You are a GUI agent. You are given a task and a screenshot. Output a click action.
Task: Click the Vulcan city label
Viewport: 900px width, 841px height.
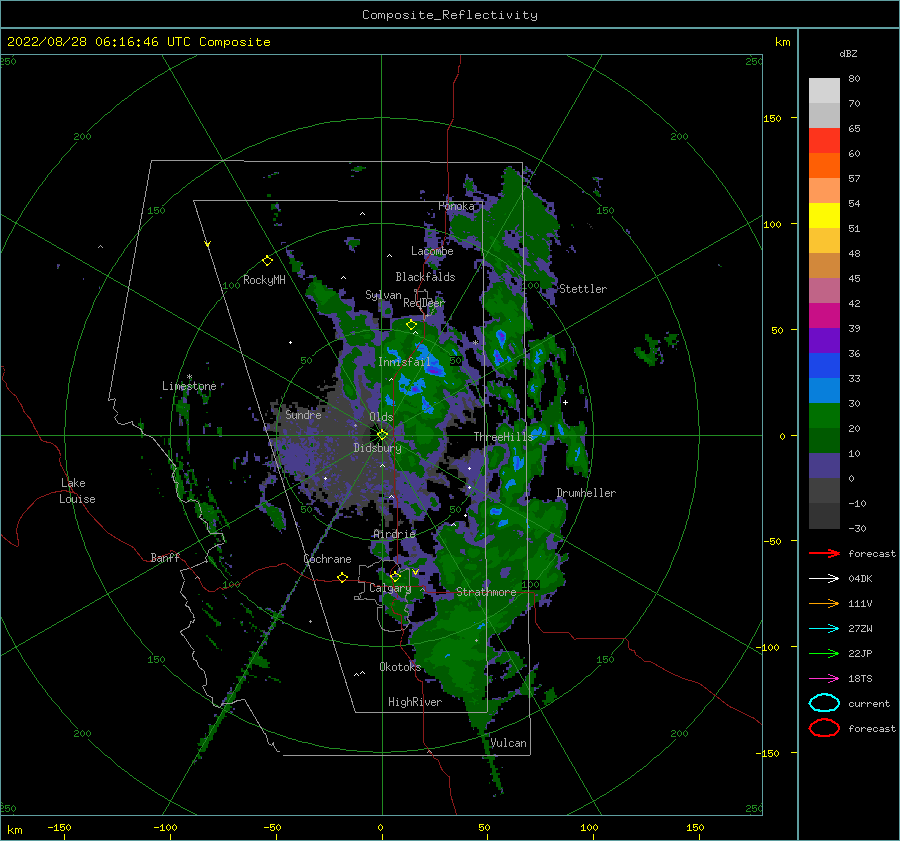click(508, 743)
